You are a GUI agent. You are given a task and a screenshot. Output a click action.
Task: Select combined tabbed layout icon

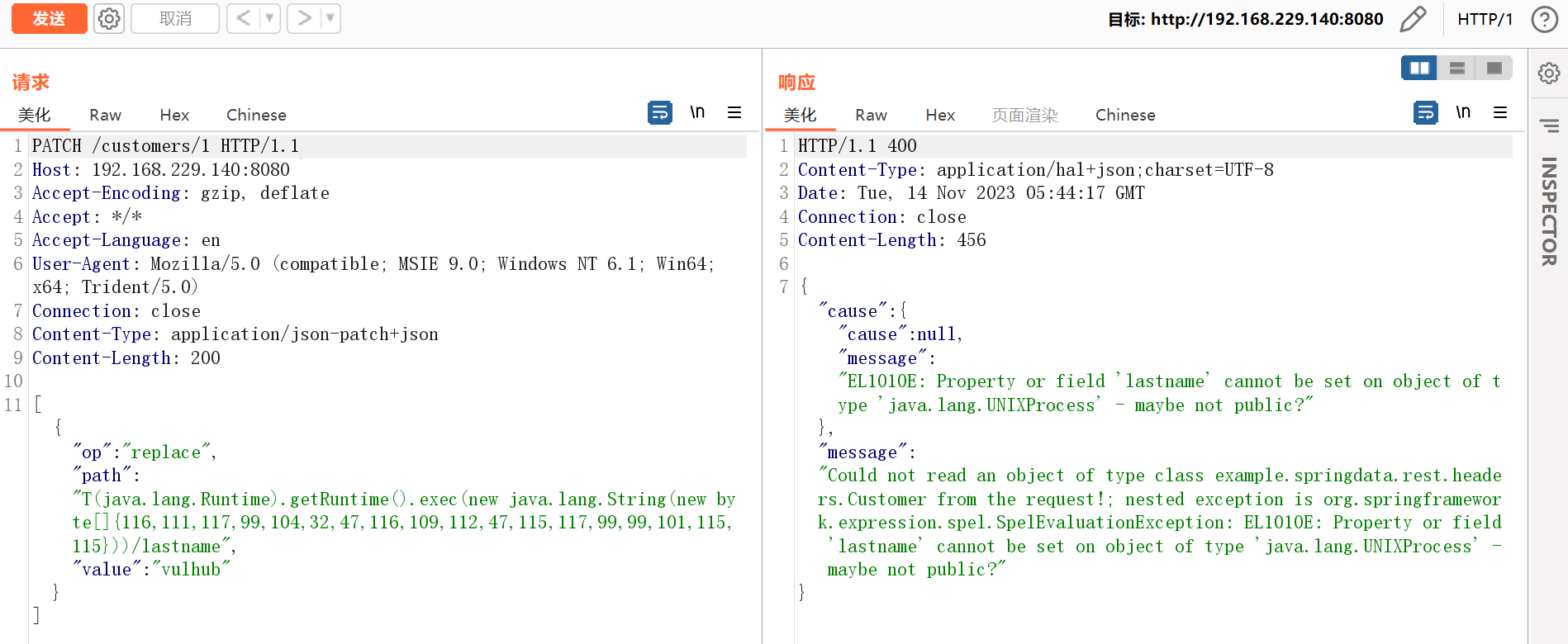(1494, 68)
